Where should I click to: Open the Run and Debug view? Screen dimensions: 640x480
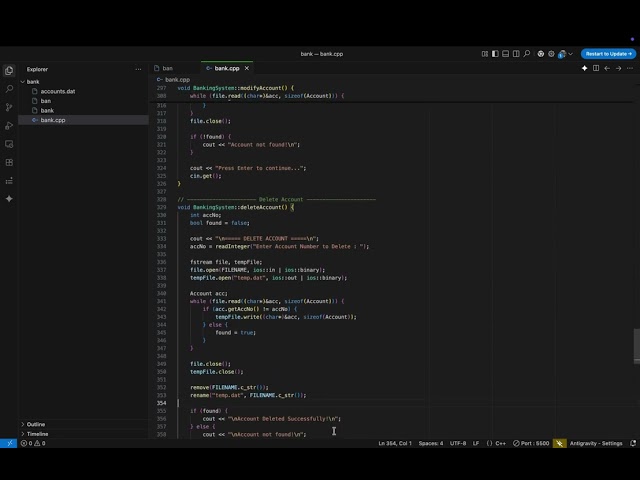tap(9, 126)
